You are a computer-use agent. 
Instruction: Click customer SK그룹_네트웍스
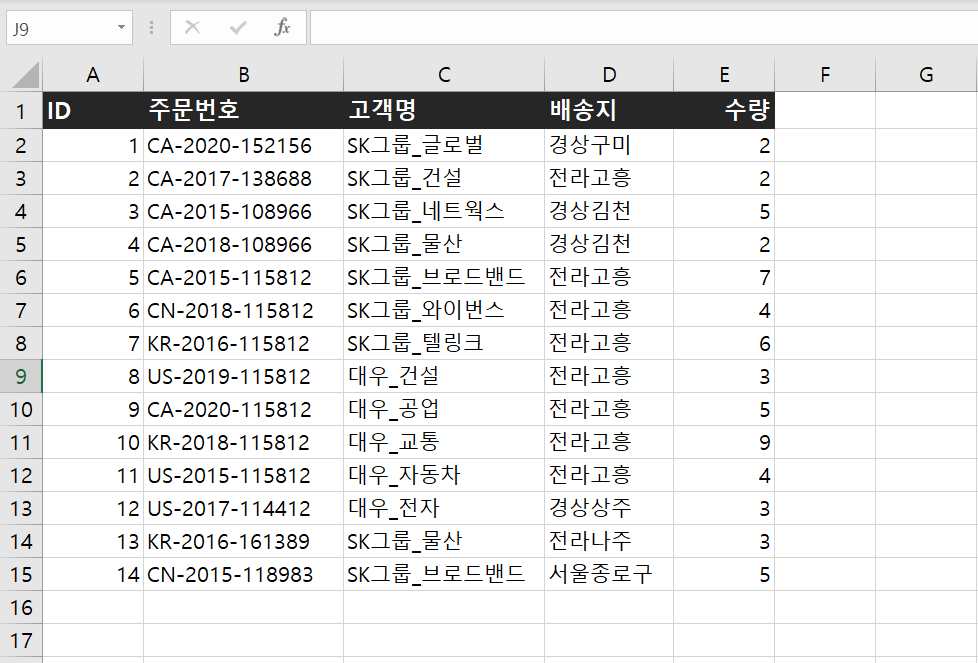click(444, 211)
